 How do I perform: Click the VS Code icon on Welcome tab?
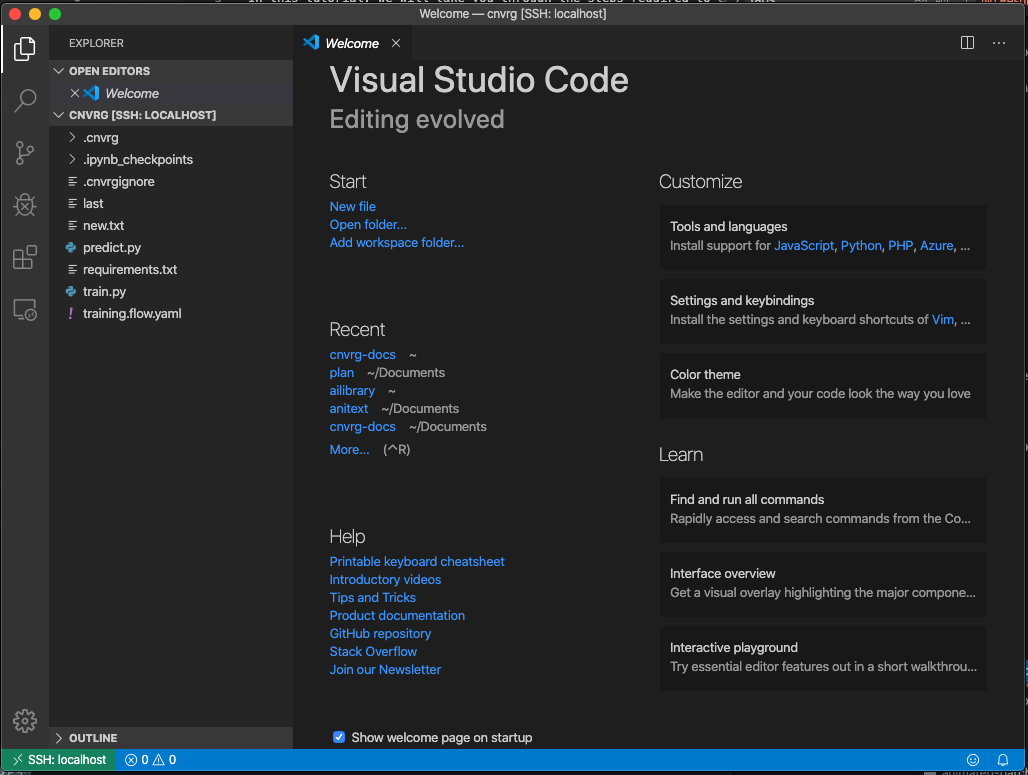(x=311, y=43)
